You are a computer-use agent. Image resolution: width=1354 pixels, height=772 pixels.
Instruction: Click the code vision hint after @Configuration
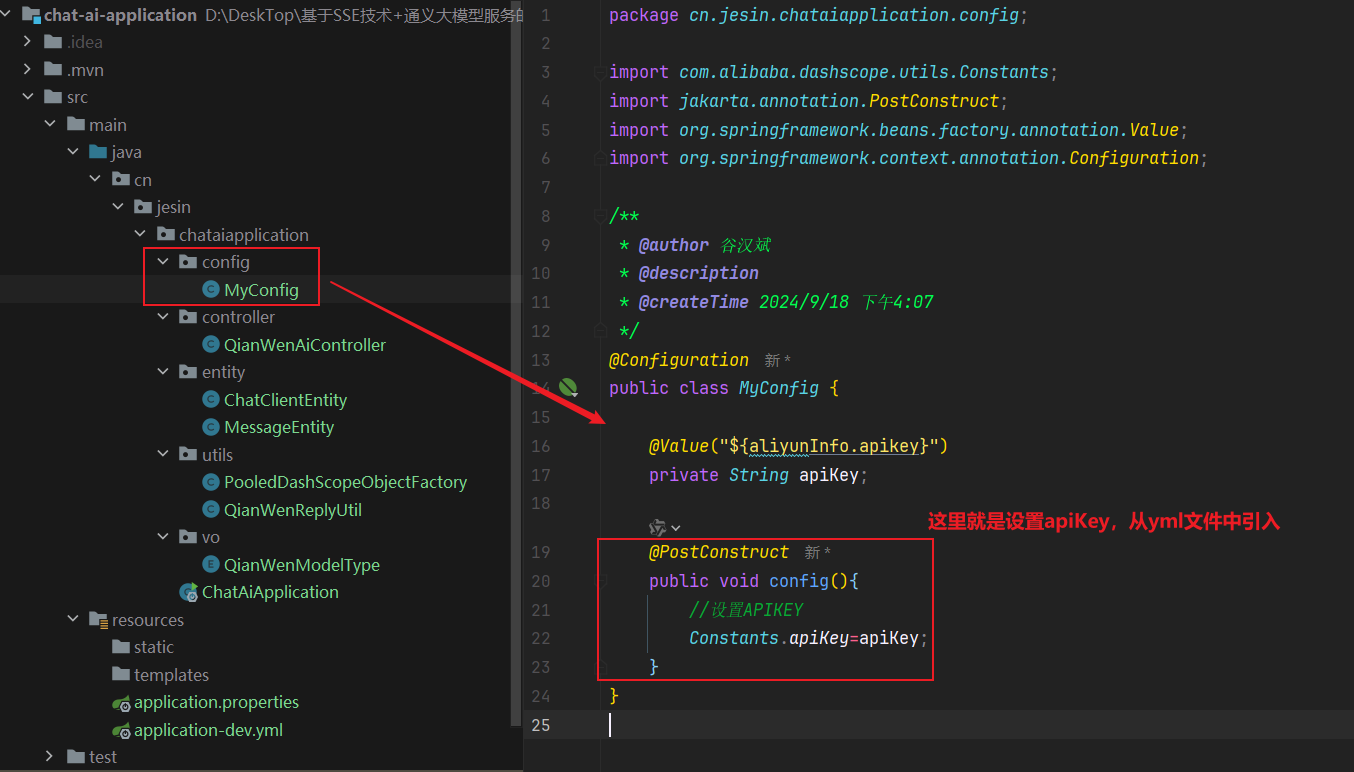click(x=777, y=360)
